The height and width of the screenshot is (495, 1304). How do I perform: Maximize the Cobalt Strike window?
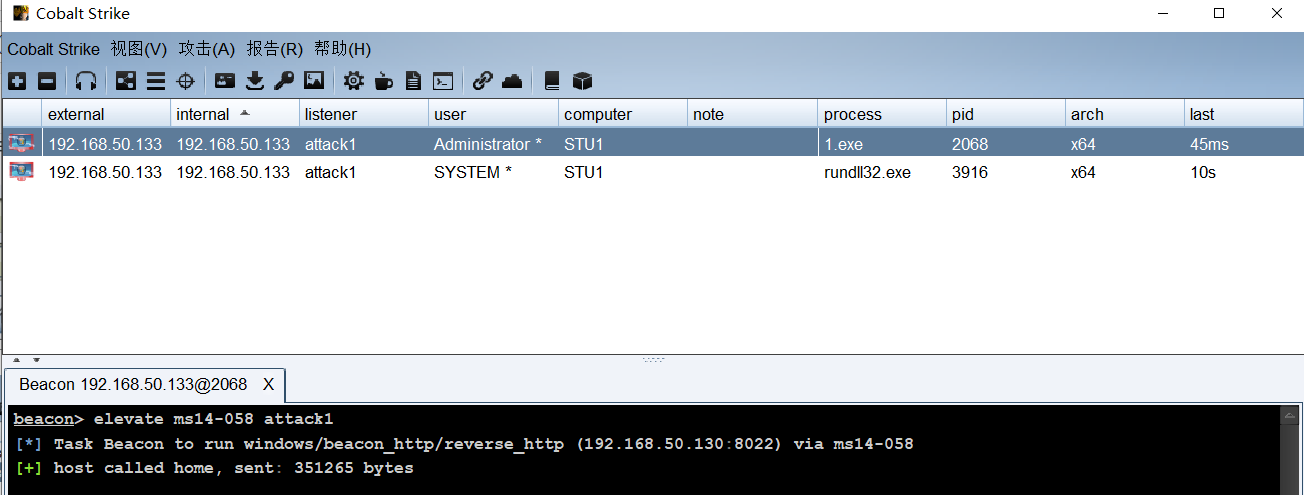click(x=1219, y=13)
